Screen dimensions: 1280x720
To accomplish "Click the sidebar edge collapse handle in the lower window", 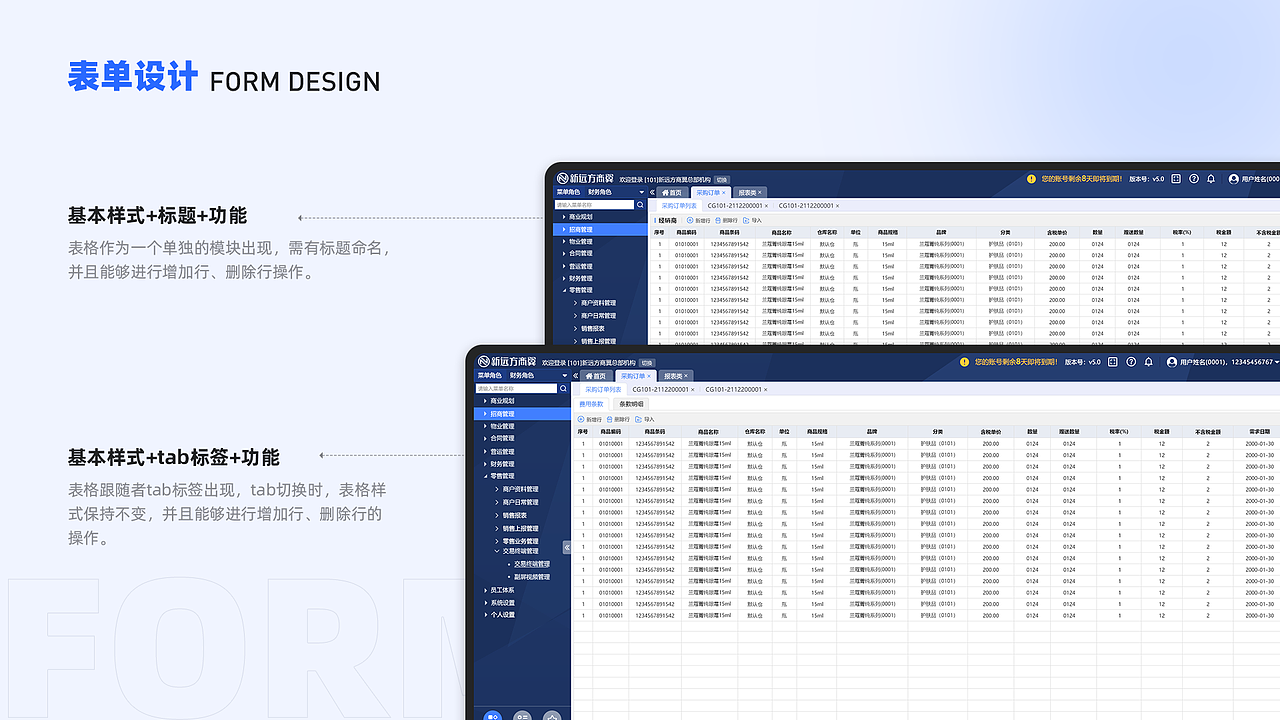I will point(567,547).
